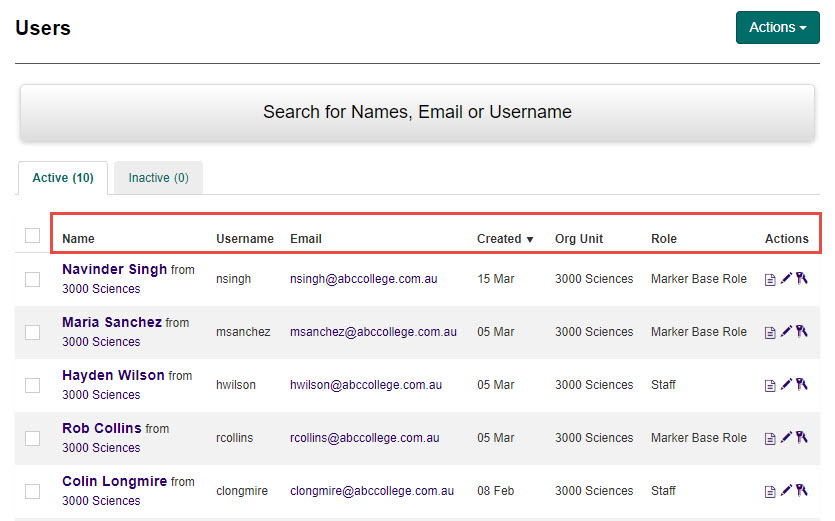Sort by the Org Unit column header
The image size is (835, 521).
579,239
